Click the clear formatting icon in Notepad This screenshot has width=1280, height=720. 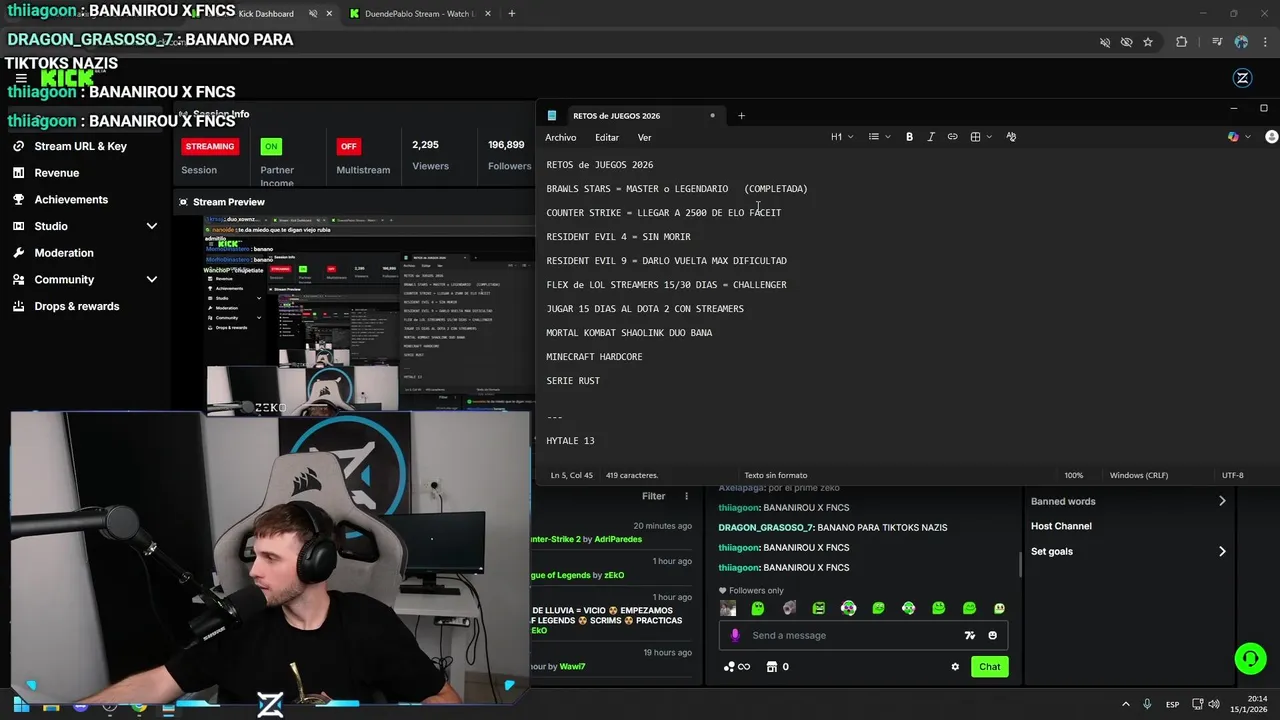tap(1011, 137)
